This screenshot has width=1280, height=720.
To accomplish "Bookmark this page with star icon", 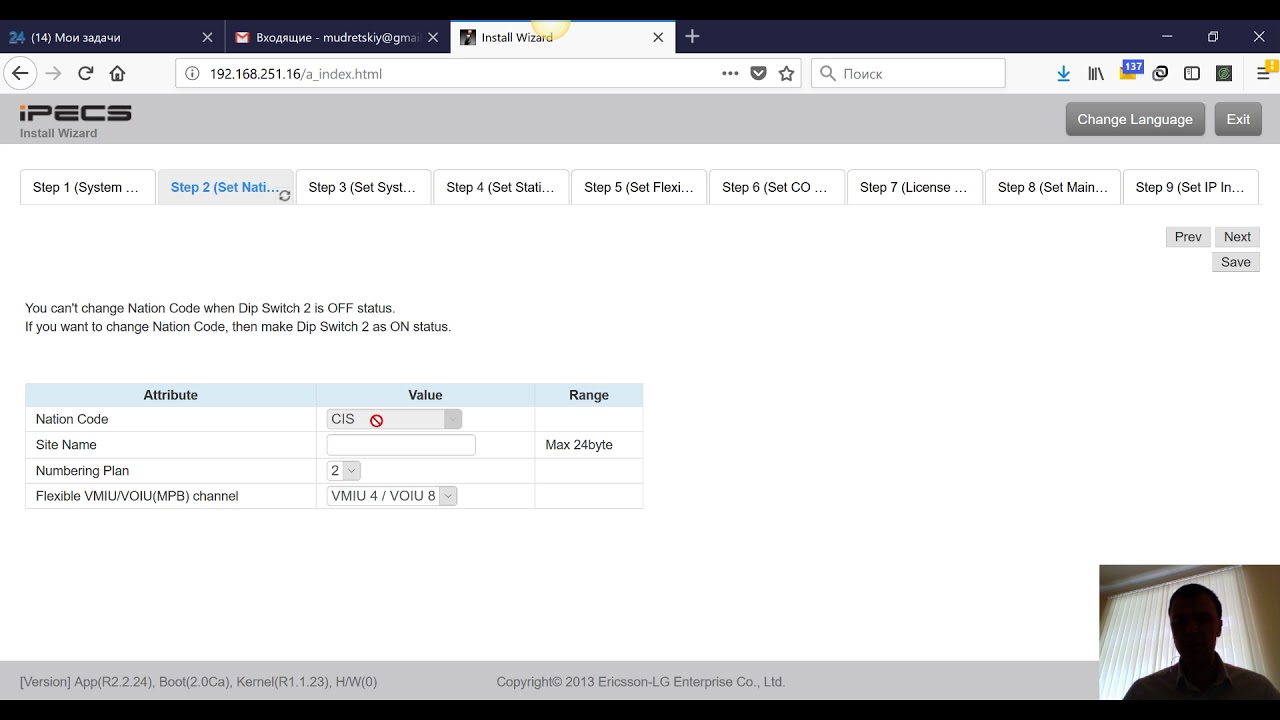I will [x=787, y=73].
